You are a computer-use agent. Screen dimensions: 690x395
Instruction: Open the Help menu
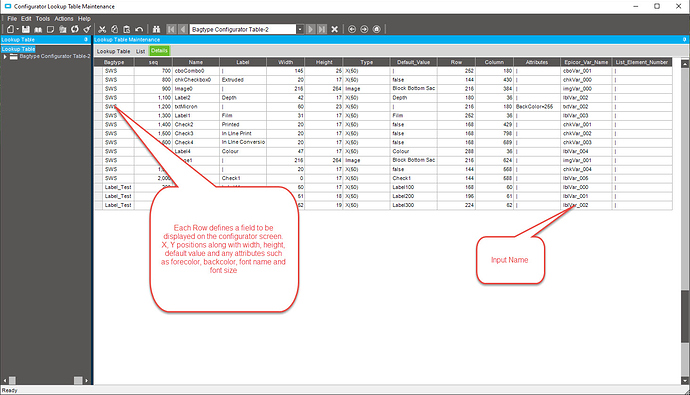pyautogui.click(x=84, y=18)
